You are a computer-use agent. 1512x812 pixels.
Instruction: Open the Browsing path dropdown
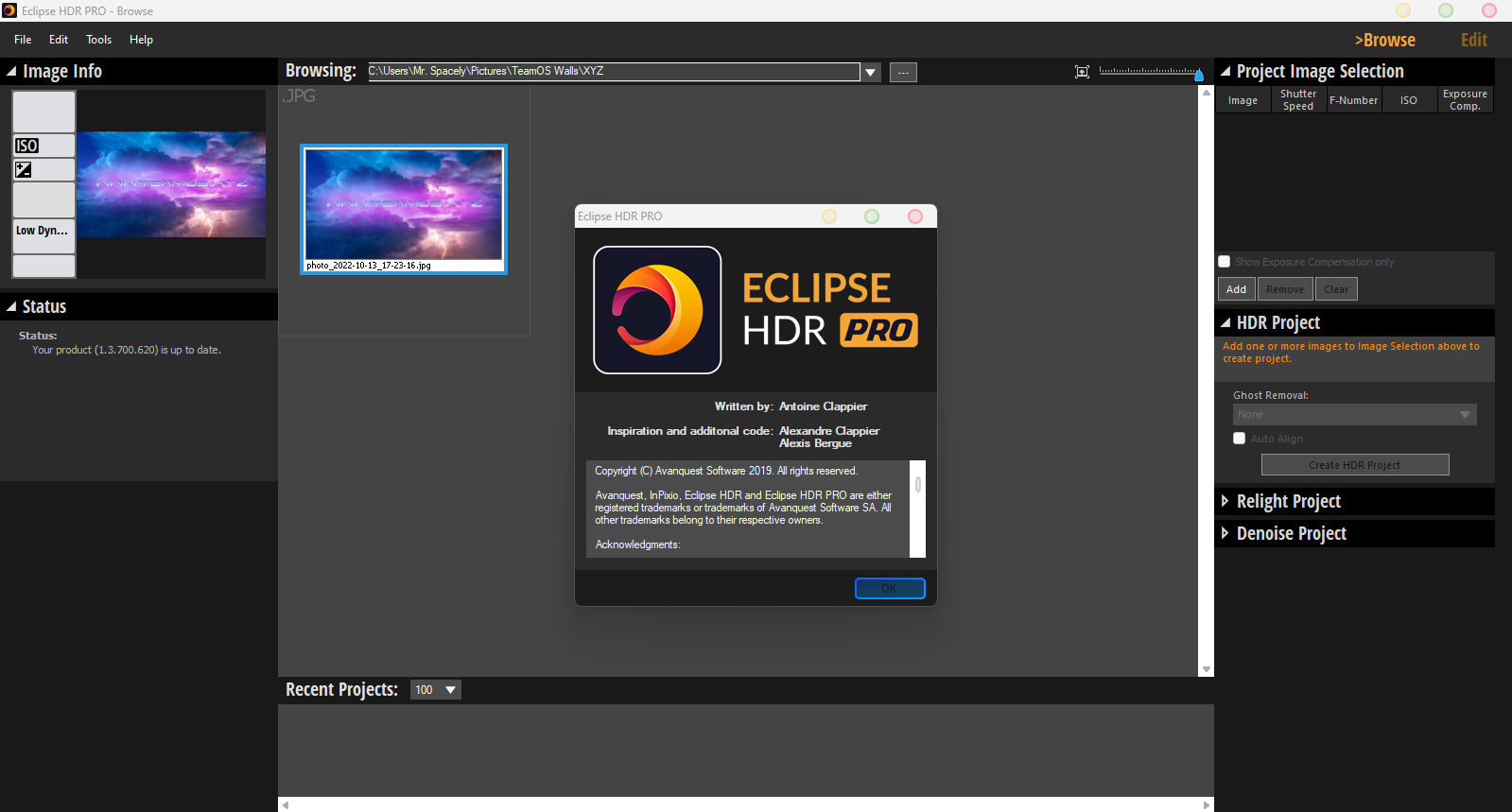(871, 73)
